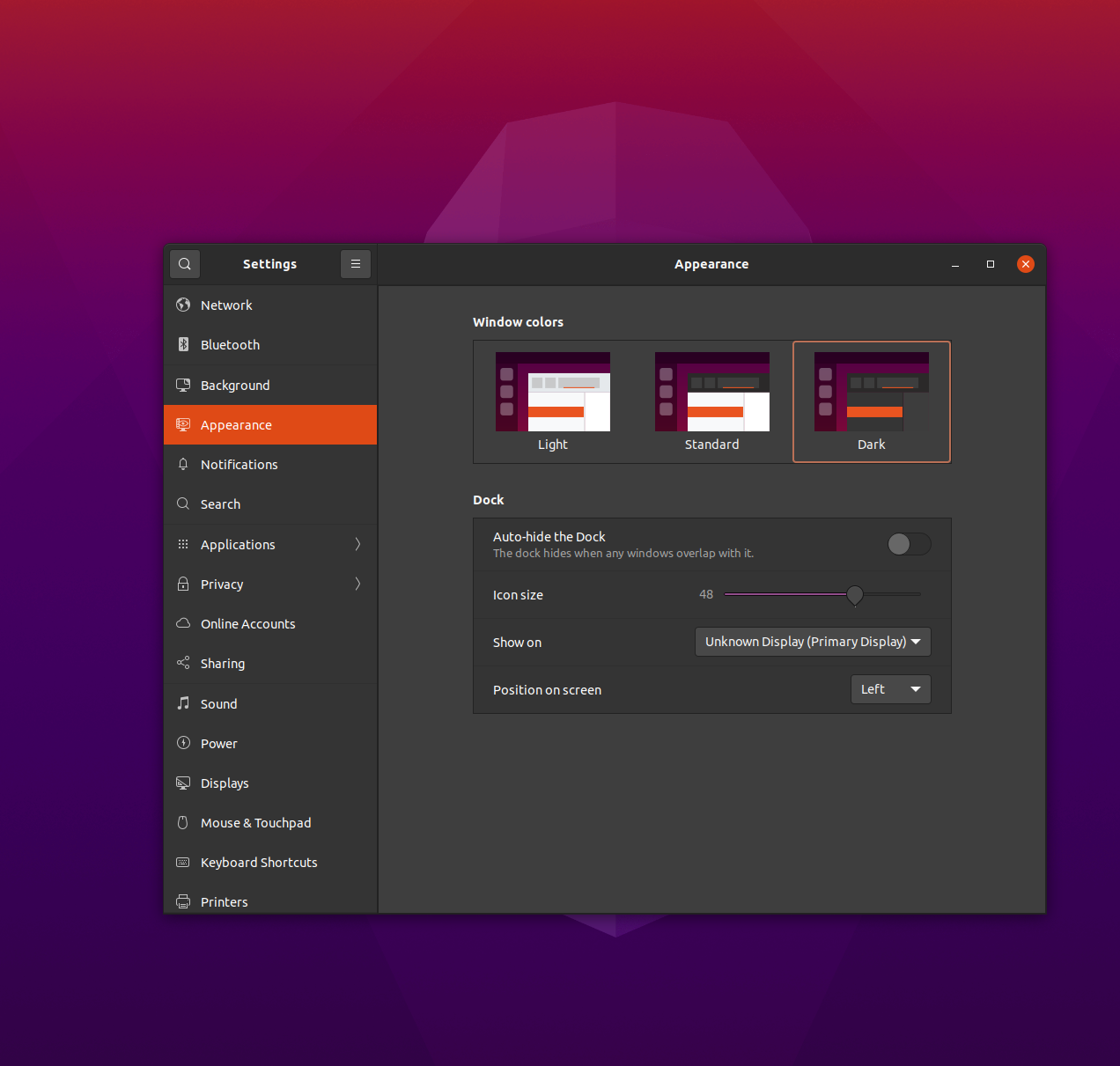Open the Background settings panel
Viewport: 1120px width, 1066px height.
pyautogui.click(x=235, y=386)
